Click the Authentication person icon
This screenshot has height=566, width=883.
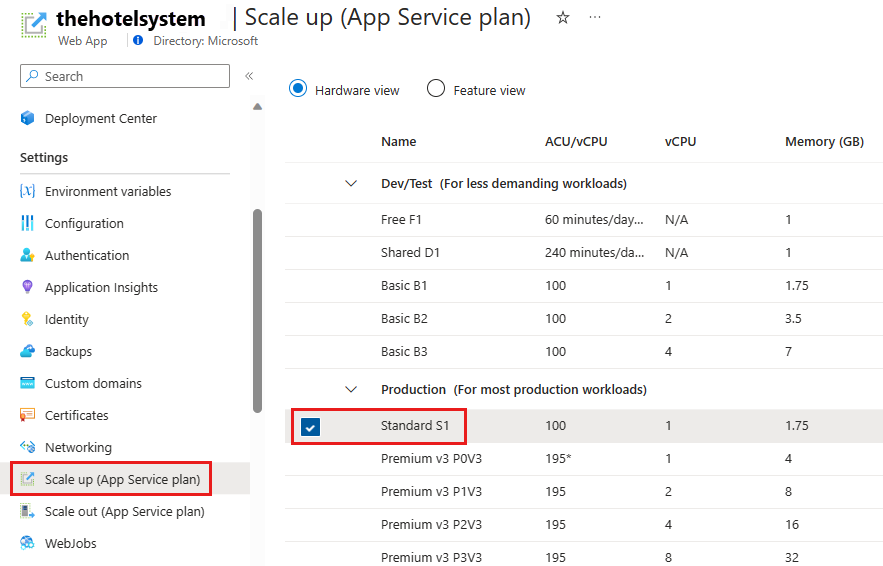pyautogui.click(x=27, y=255)
